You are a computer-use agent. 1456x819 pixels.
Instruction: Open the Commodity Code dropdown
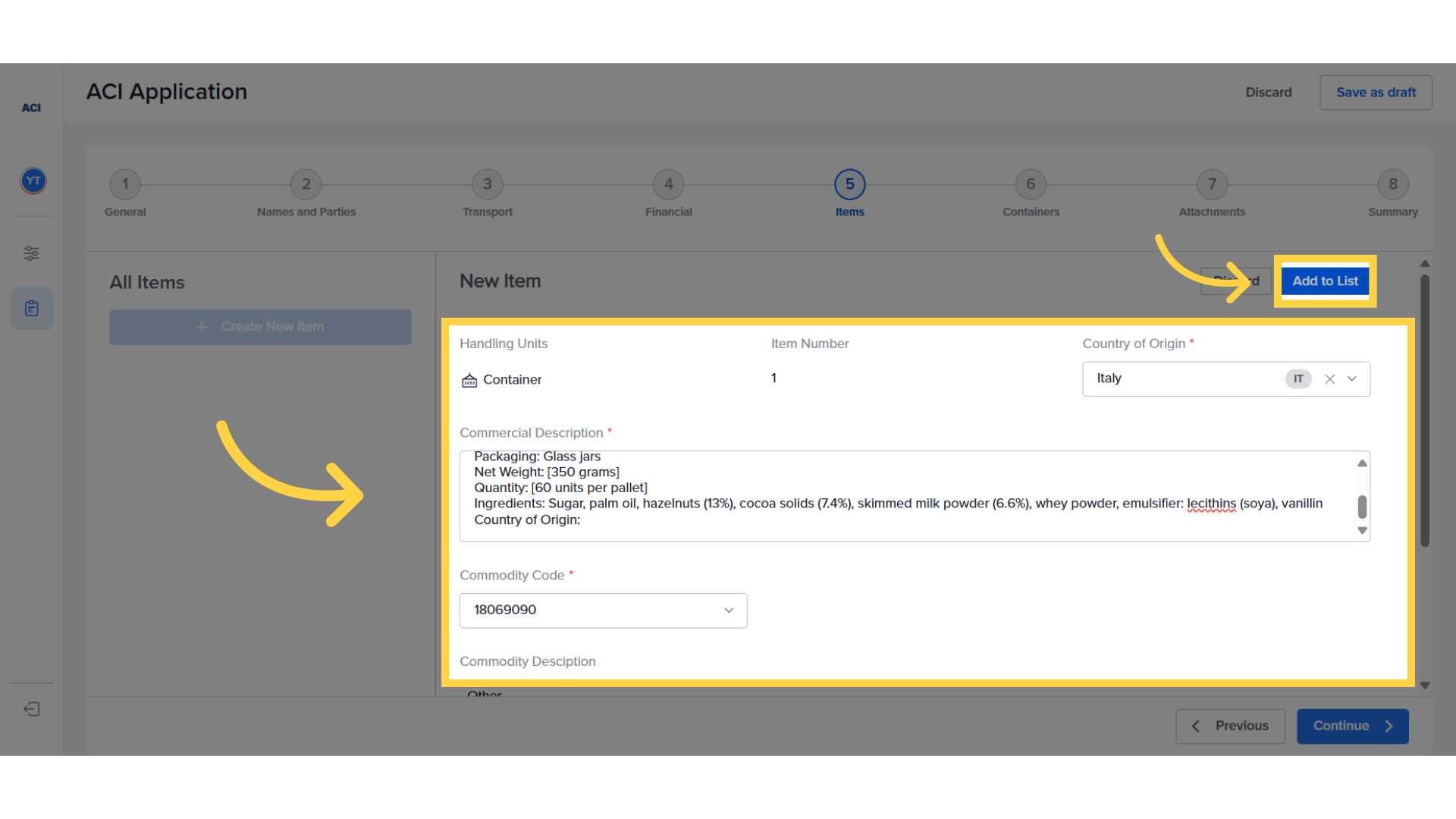[728, 610]
